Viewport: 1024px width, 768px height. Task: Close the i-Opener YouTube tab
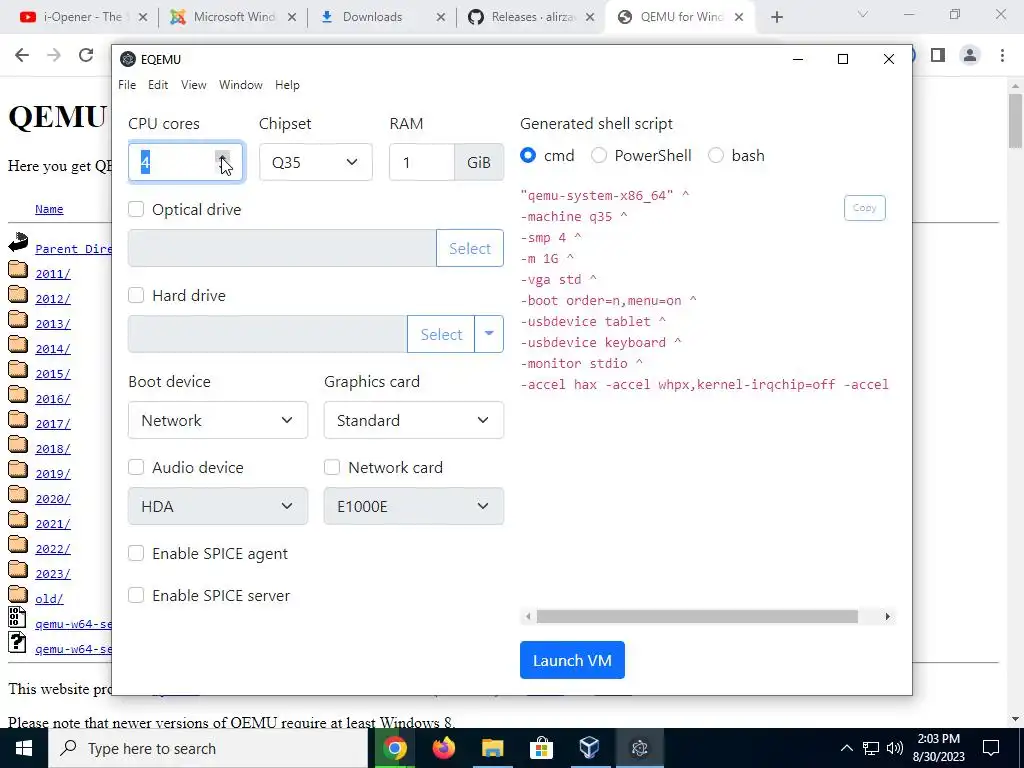(143, 18)
